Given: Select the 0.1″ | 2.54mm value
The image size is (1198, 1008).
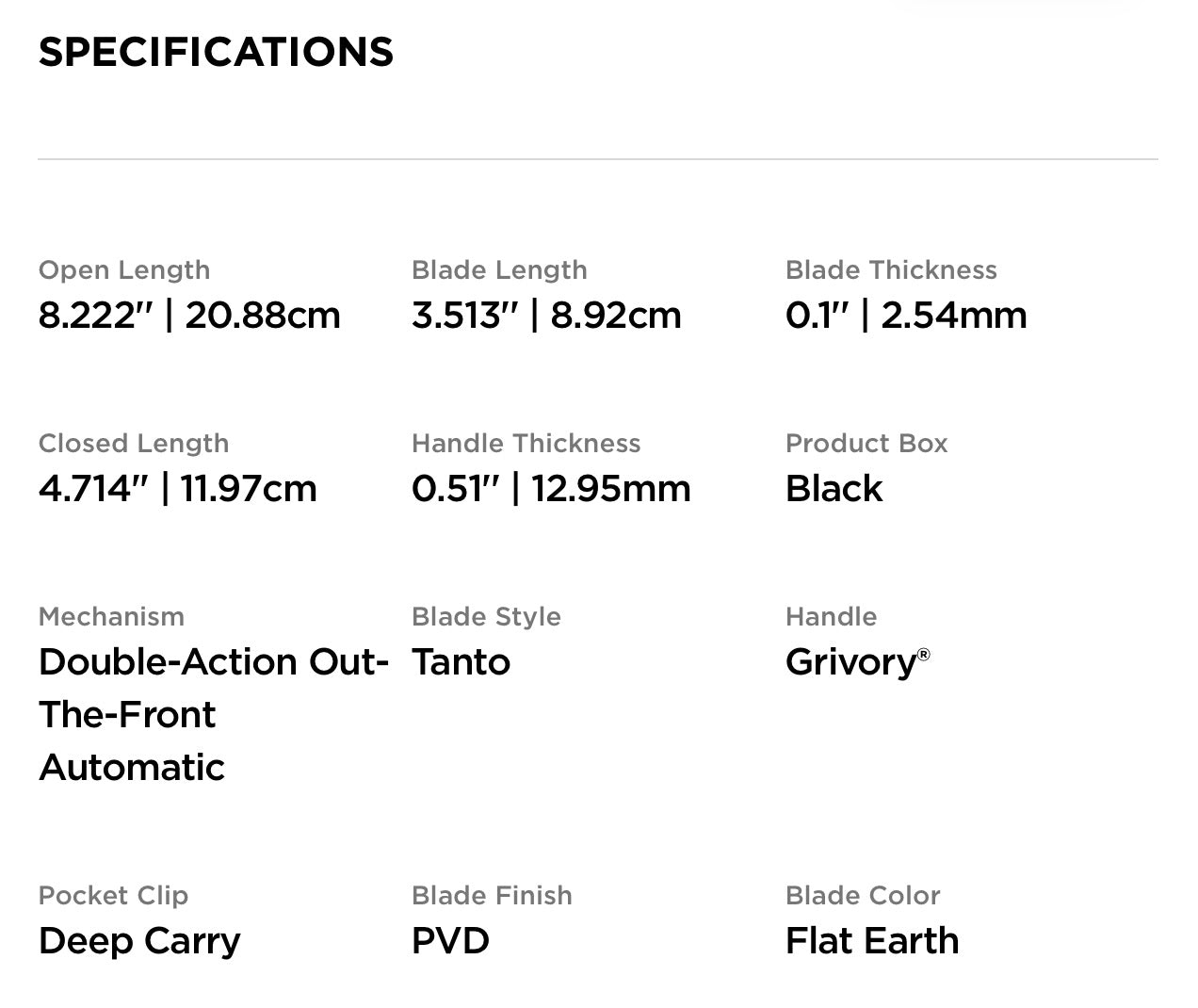Looking at the screenshot, I should point(906,316).
